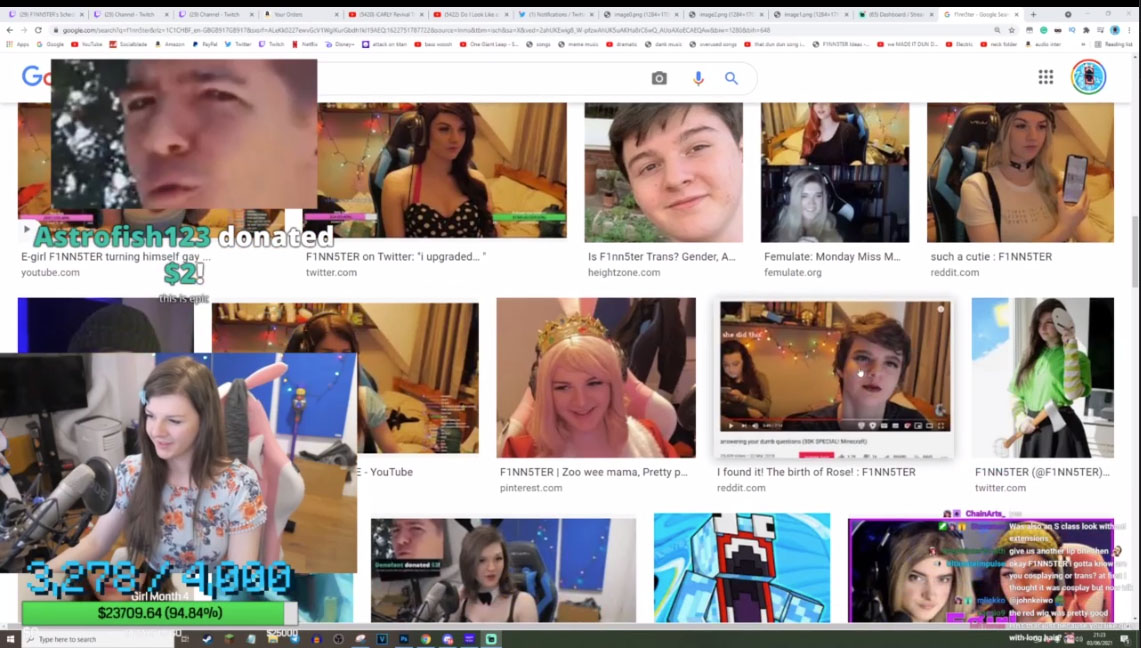Image resolution: width=1141 pixels, height=648 pixels.
Task: Bookmark this page with the star icon
Action: point(1011,31)
